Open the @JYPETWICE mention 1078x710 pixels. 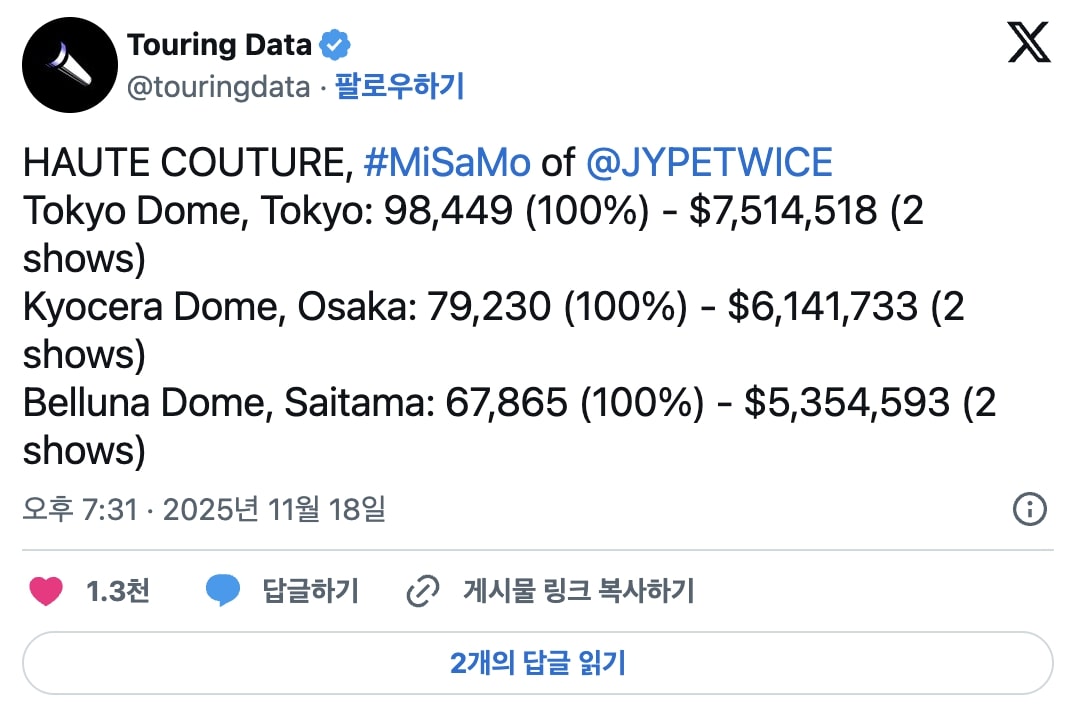tap(708, 162)
